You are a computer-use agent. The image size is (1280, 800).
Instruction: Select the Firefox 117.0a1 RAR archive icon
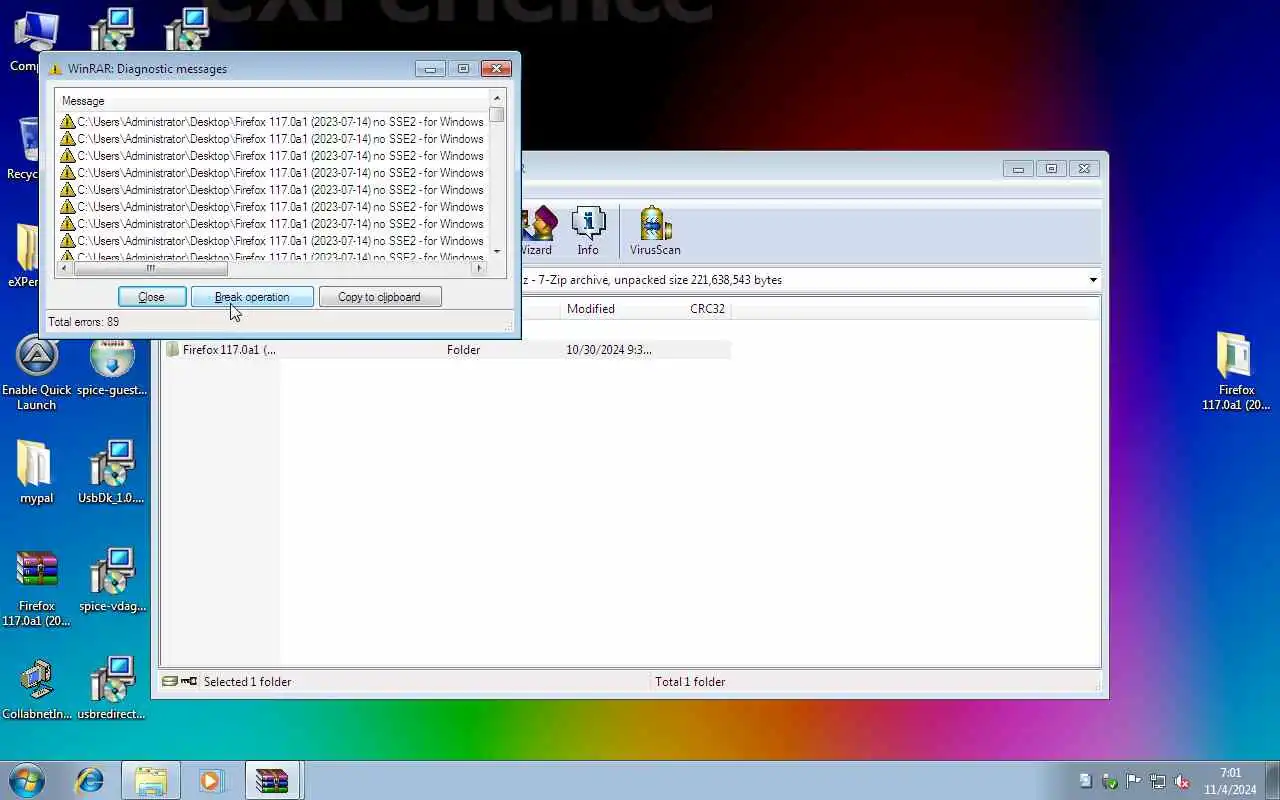point(36,588)
